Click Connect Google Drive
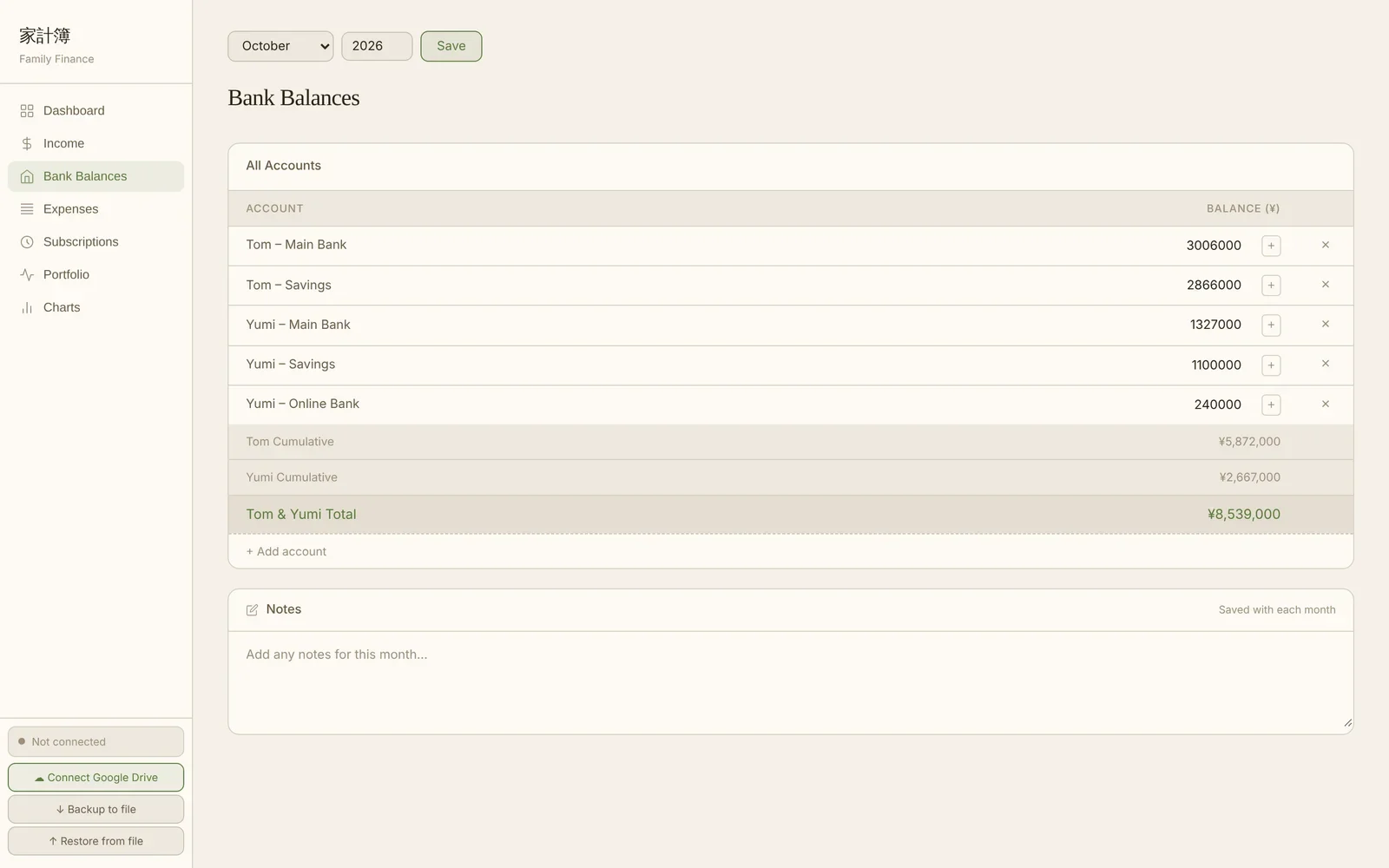 point(95,778)
